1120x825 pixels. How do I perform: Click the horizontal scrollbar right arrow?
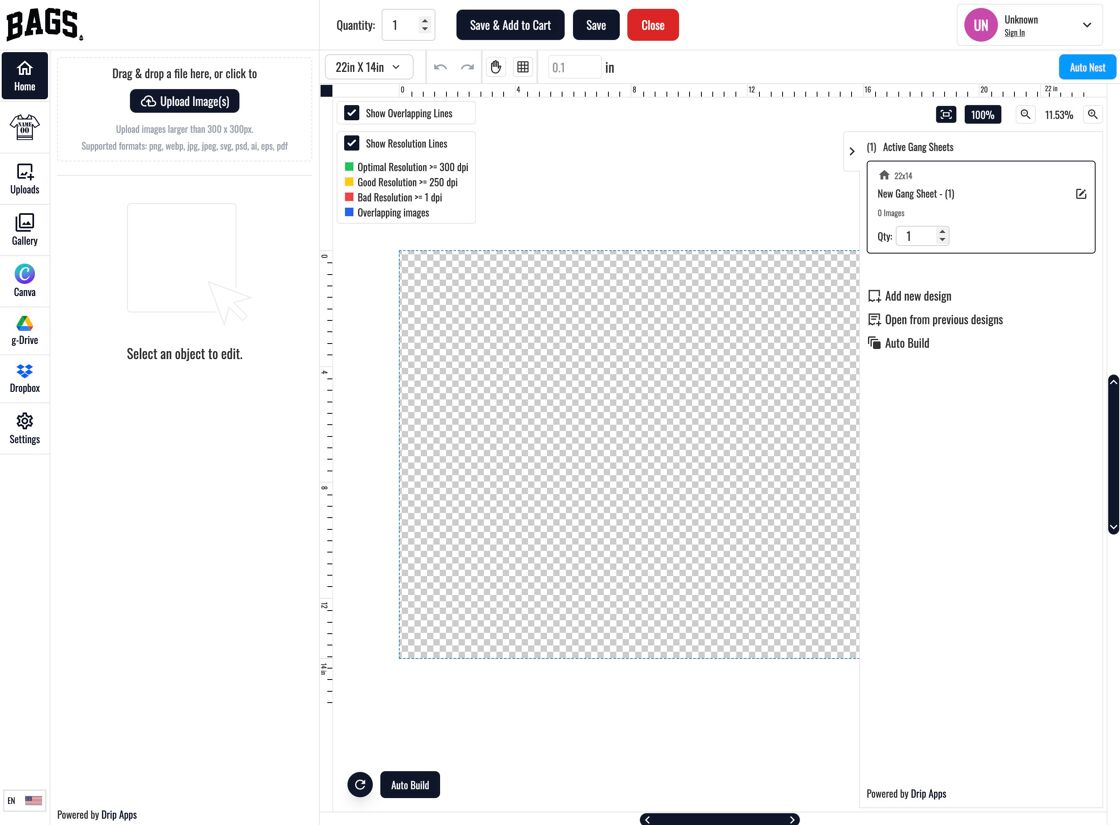tap(792, 819)
